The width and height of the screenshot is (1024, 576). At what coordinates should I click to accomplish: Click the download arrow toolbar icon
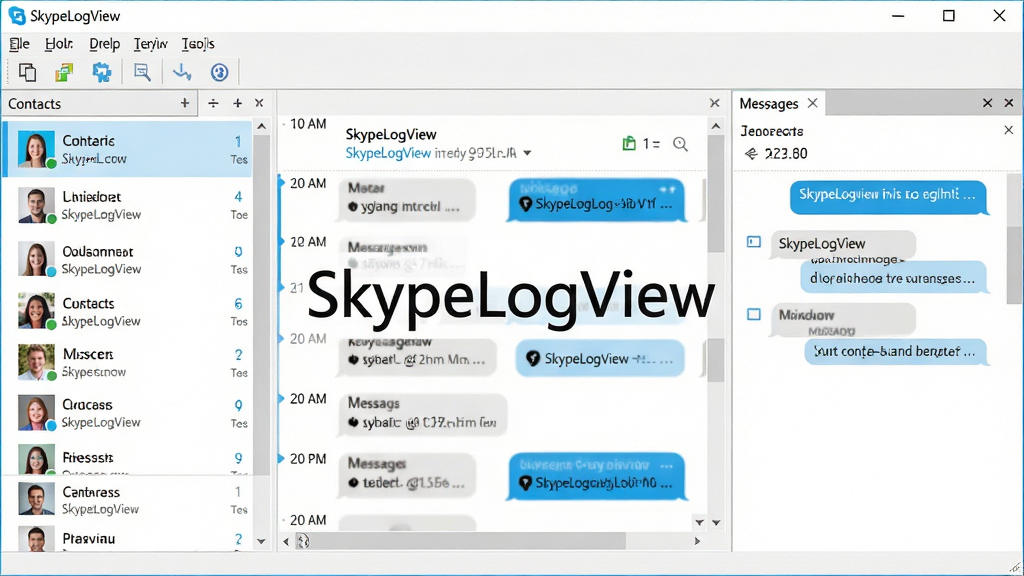(182, 72)
